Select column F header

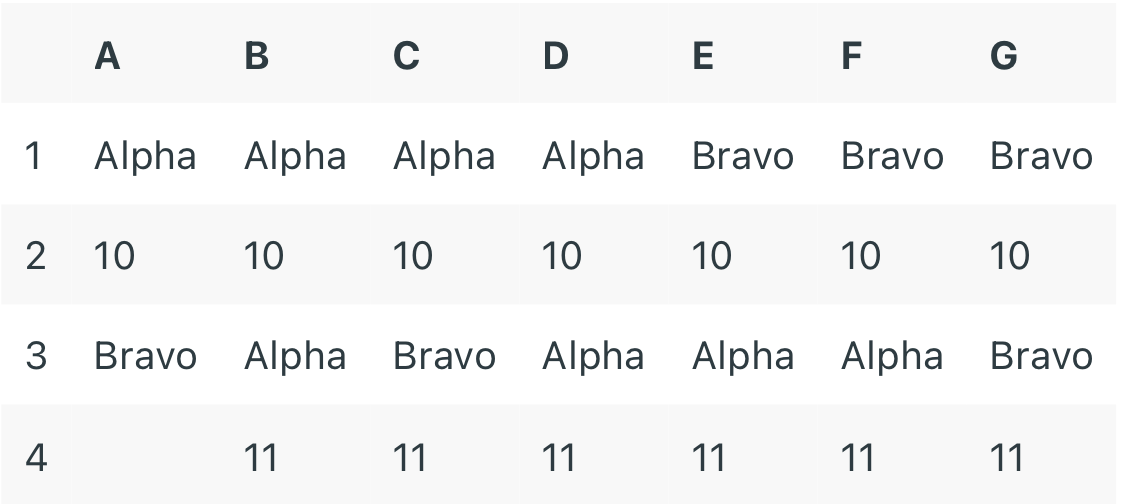852,56
